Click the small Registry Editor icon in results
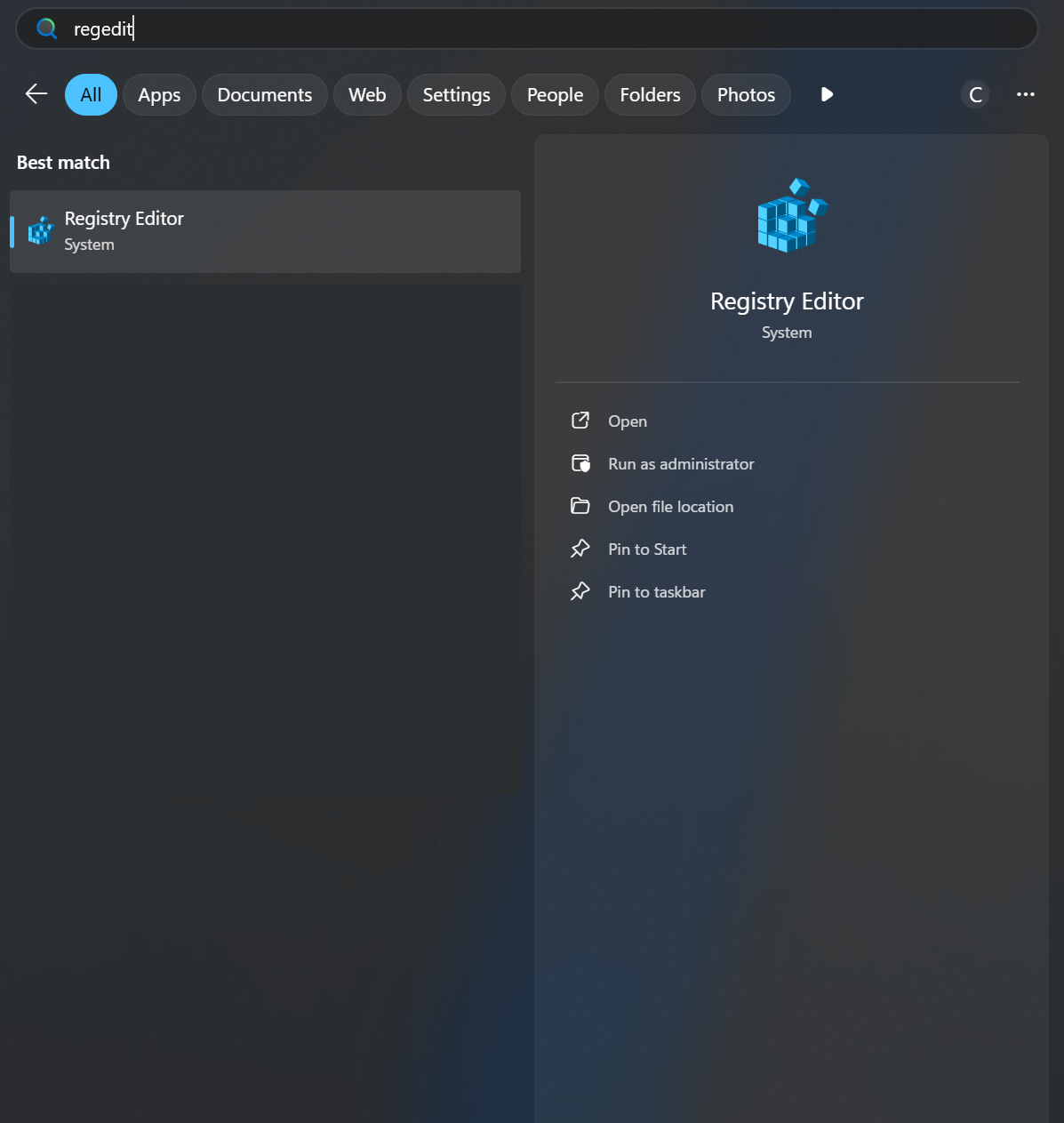 point(41,231)
